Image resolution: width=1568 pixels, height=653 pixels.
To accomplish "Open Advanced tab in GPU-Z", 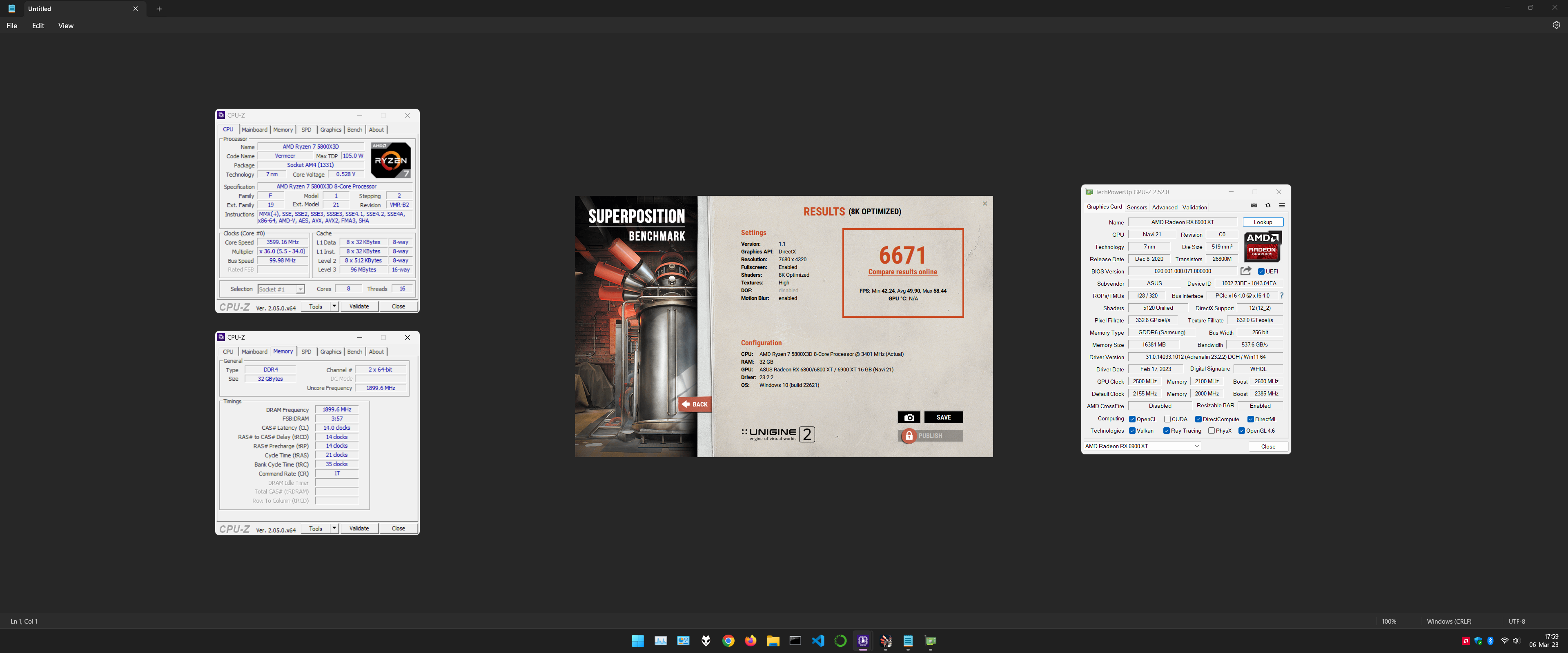I will (1165, 207).
